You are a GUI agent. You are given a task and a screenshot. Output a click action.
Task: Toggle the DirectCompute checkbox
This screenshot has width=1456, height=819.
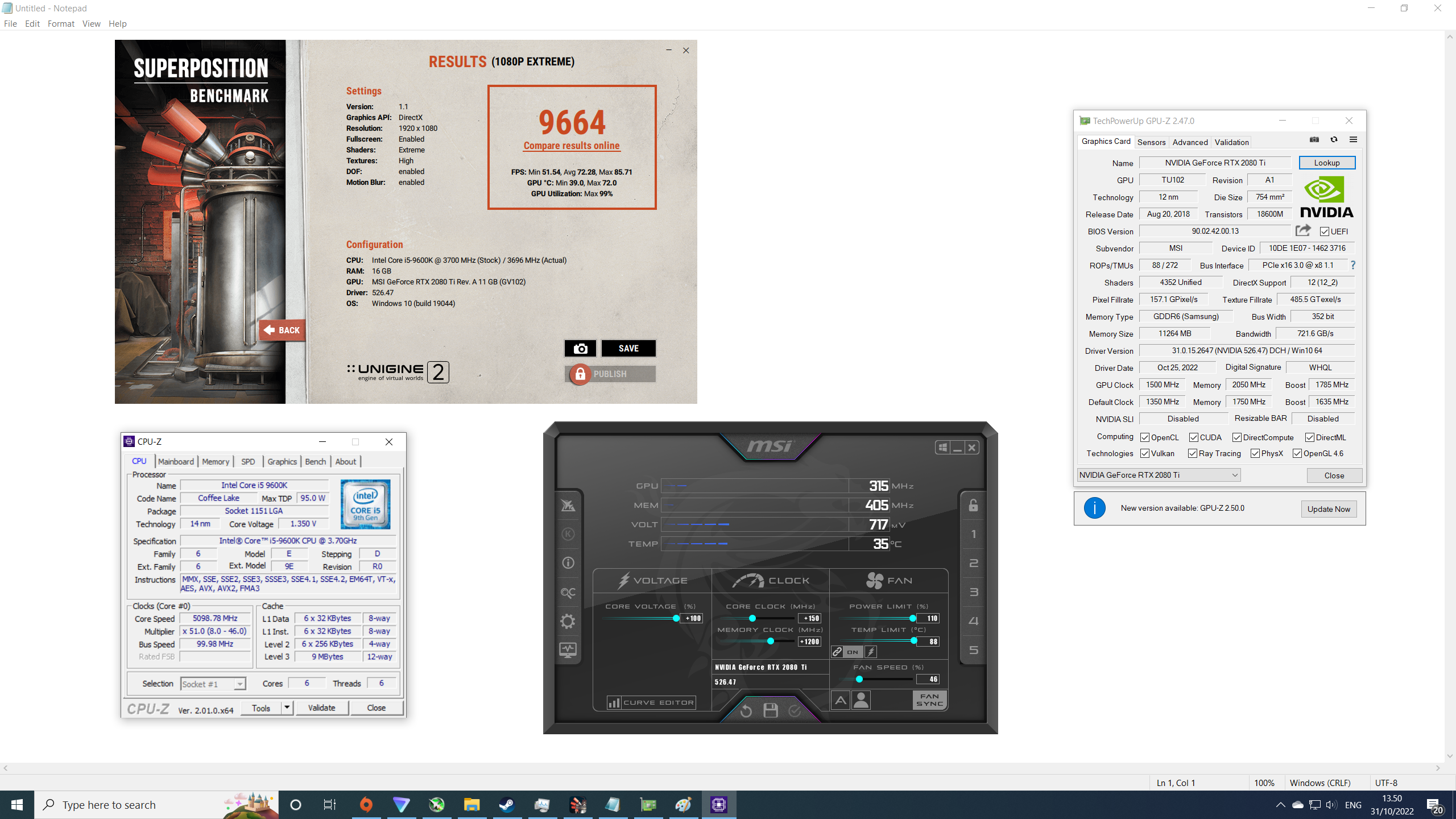click(1237, 437)
